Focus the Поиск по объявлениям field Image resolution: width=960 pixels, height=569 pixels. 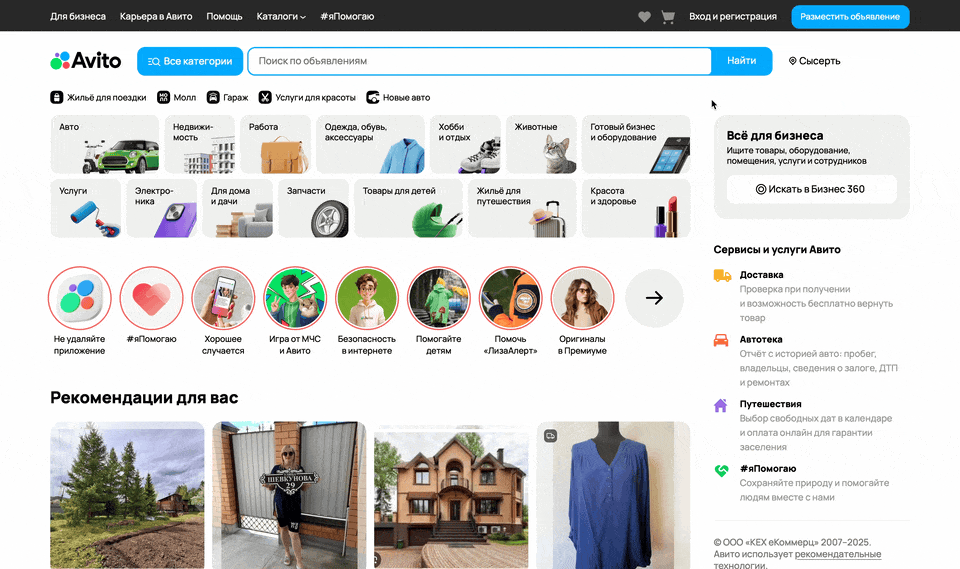point(479,61)
